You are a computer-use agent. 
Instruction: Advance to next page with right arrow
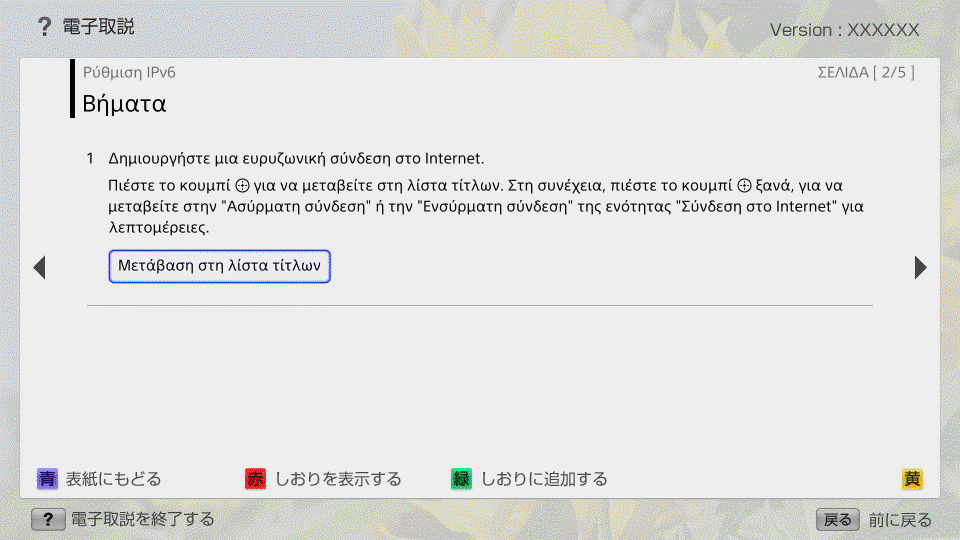(x=920, y=267)
